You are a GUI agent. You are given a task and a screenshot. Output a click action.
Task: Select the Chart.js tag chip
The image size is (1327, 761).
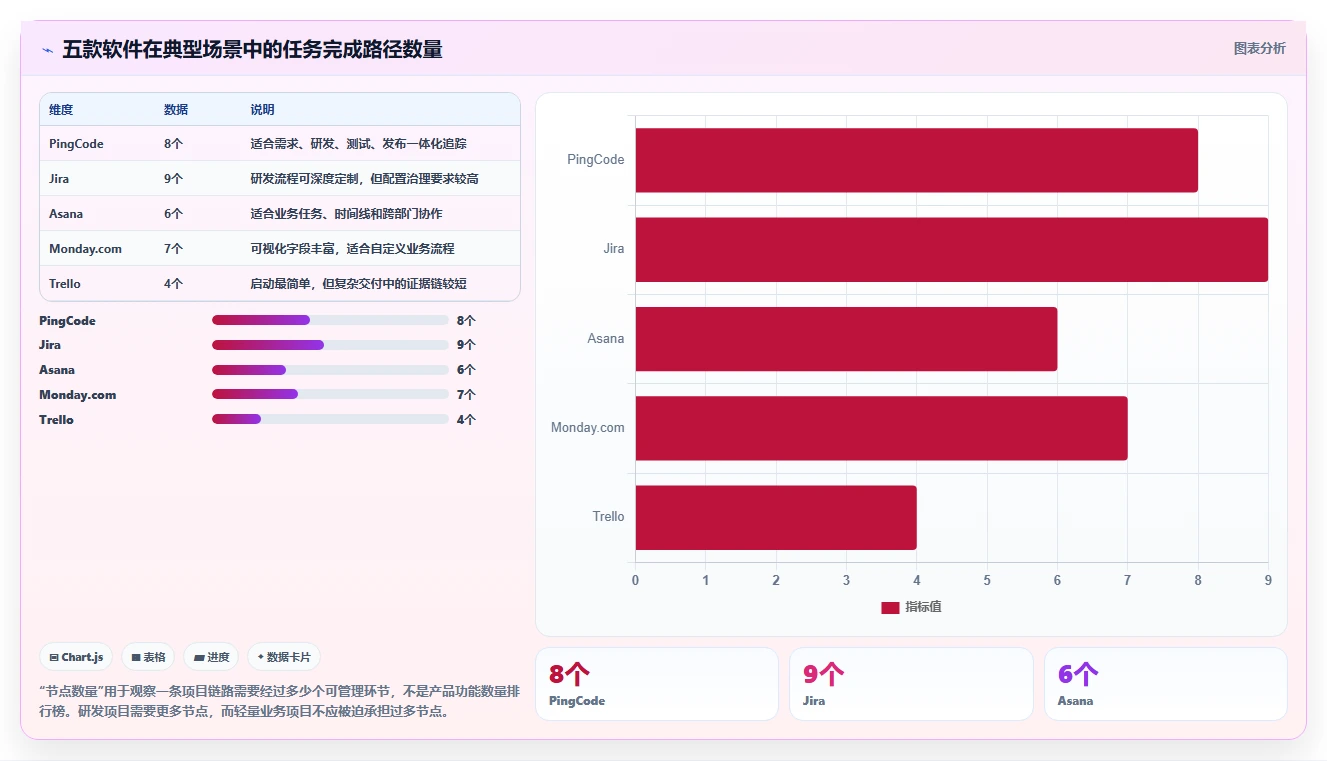point(77,657)
